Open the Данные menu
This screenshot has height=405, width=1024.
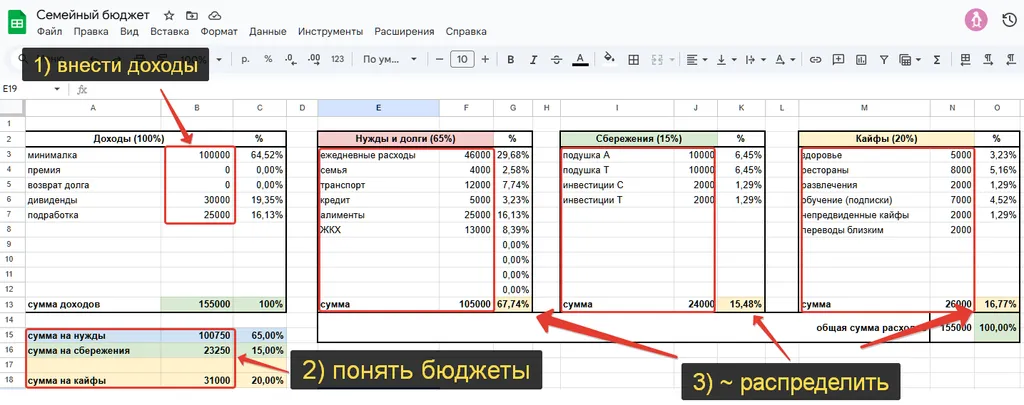tap(267, 32)
